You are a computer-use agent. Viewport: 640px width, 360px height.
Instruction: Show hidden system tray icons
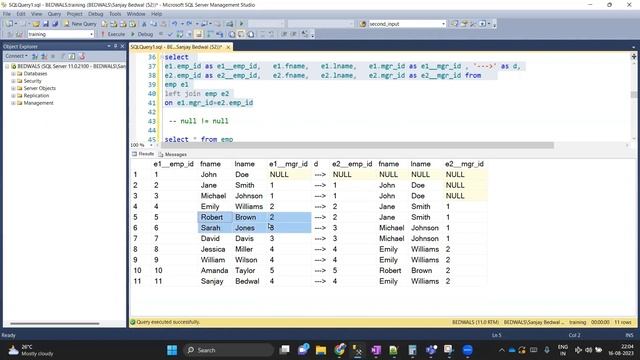(x=501, y=350)
